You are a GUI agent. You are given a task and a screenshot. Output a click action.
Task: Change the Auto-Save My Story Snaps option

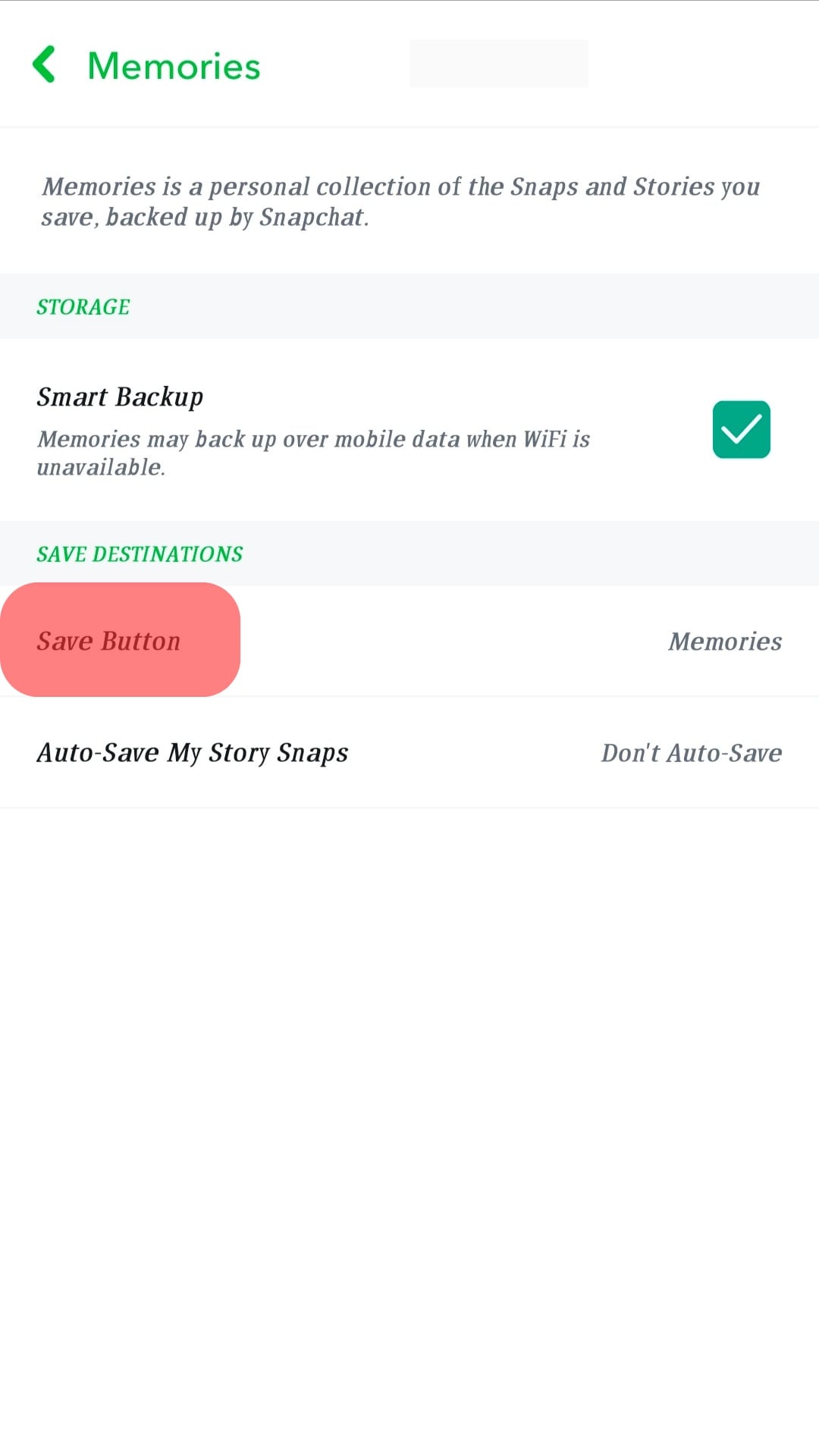click(x=409, y=753)
